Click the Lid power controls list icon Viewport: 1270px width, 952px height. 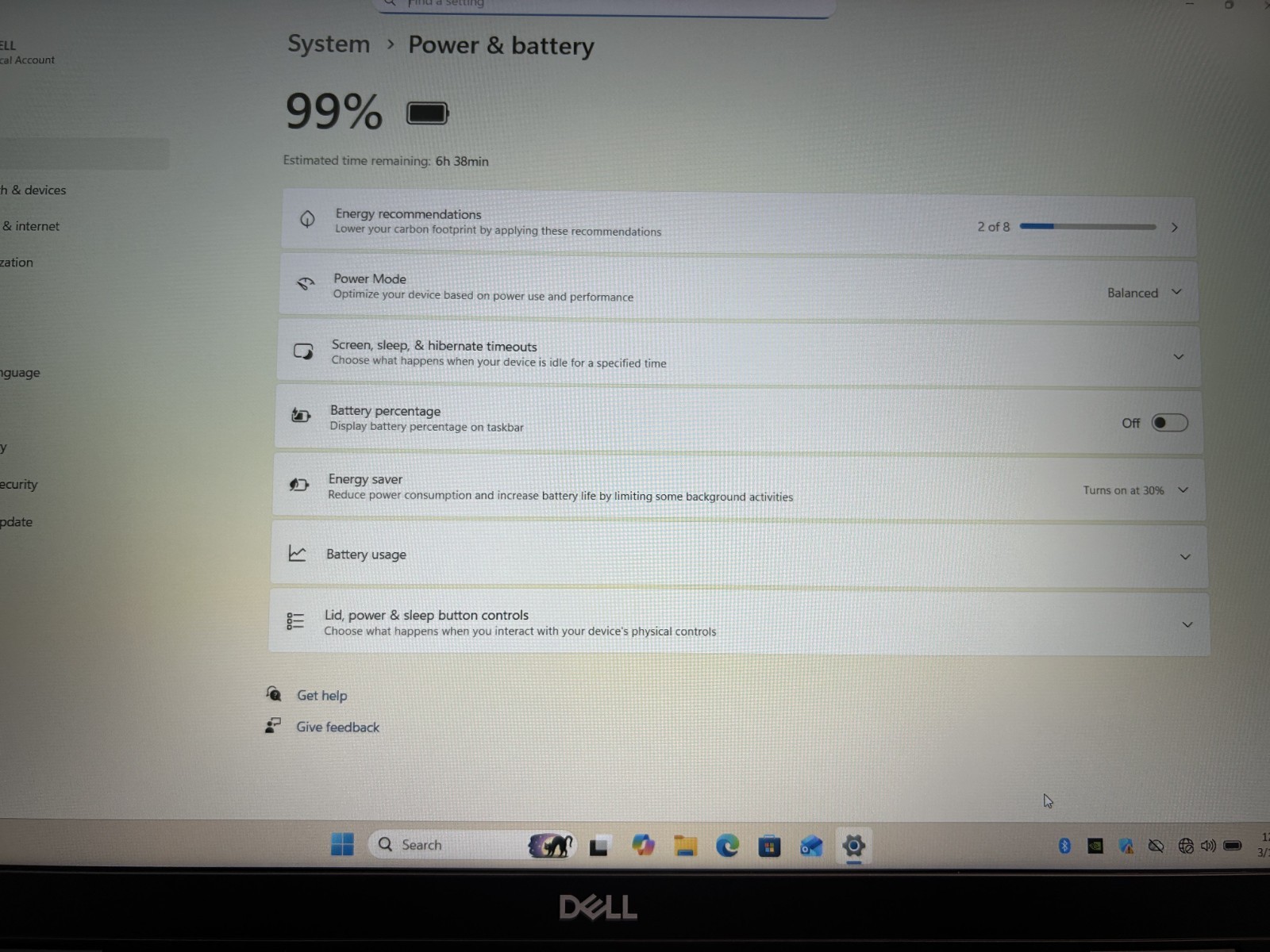coord(295,621)
